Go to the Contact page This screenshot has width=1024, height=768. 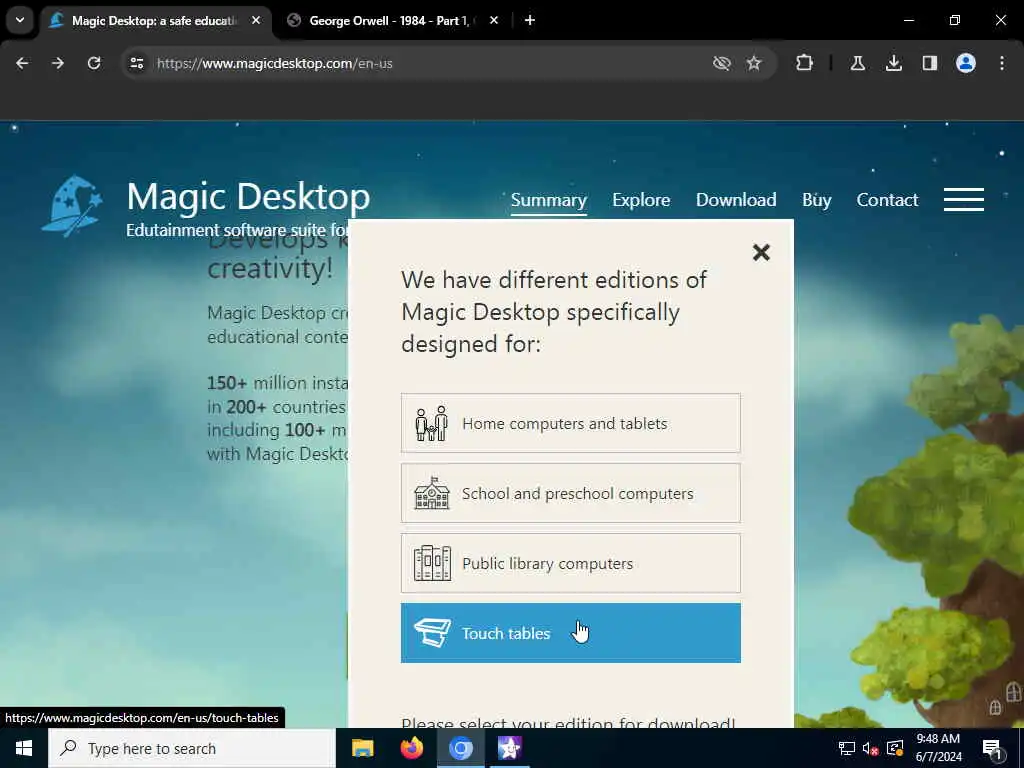click(x=887, y=200)
